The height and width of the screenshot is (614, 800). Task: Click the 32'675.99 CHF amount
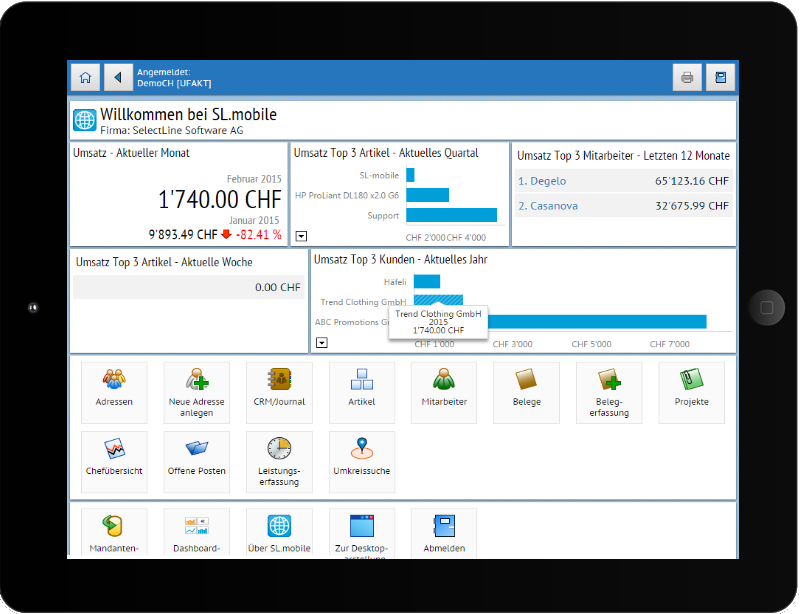(x=692, y=206)
